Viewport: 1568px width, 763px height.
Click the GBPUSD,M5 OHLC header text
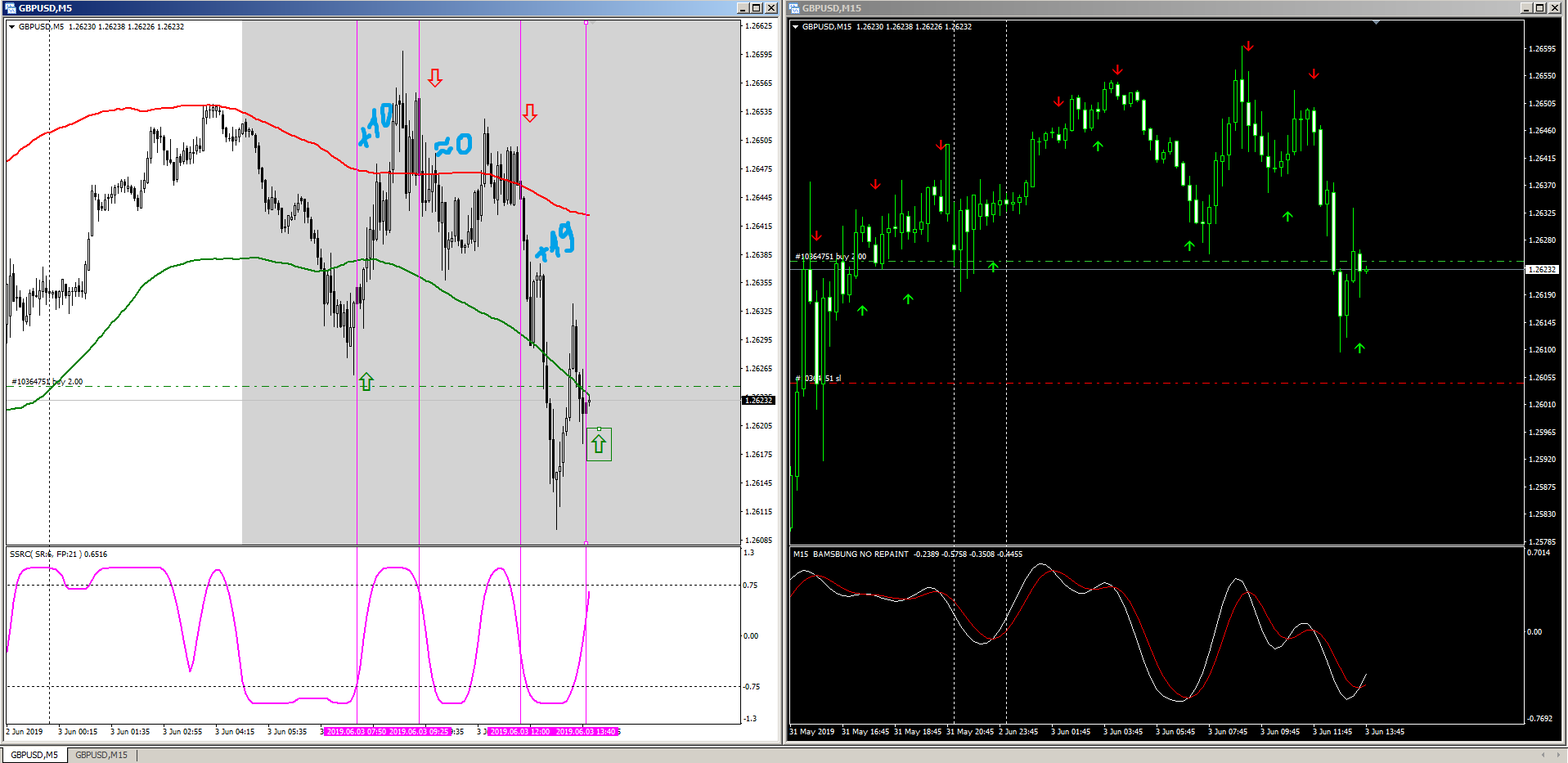click(101, 27)
